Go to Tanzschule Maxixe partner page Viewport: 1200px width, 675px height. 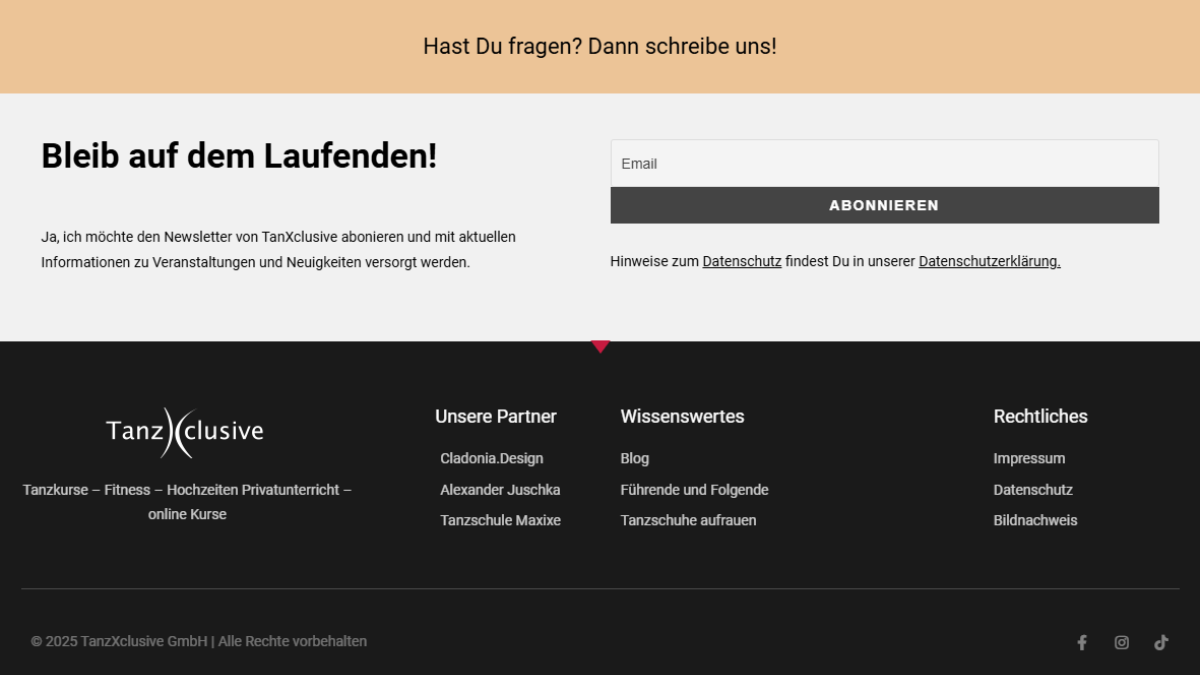pyautogui.click(x=500, y=521)
